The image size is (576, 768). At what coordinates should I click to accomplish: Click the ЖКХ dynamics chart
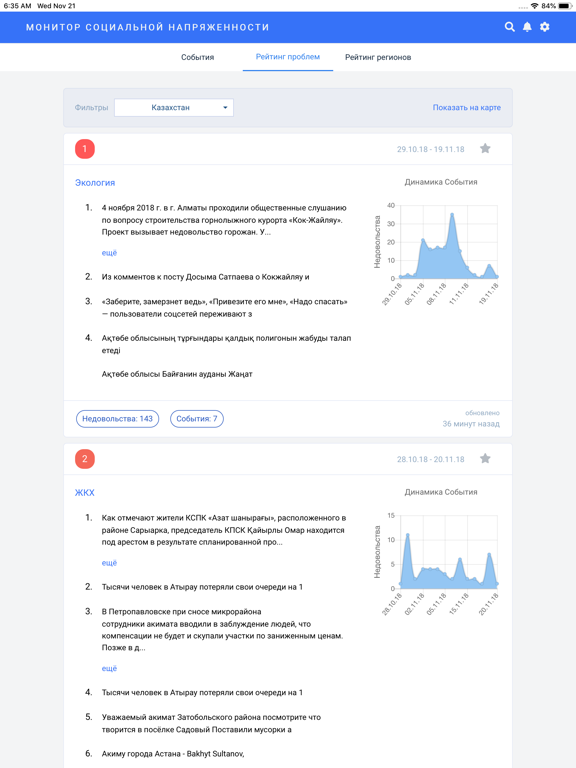[436, 562]
